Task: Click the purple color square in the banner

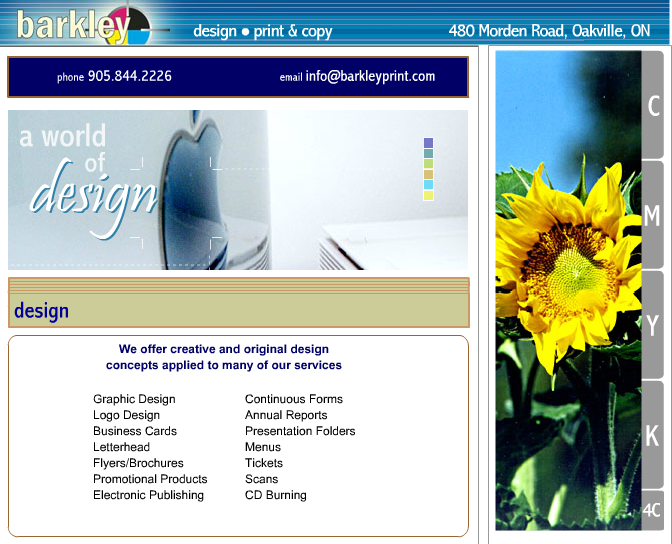Action: pos(428,142)
